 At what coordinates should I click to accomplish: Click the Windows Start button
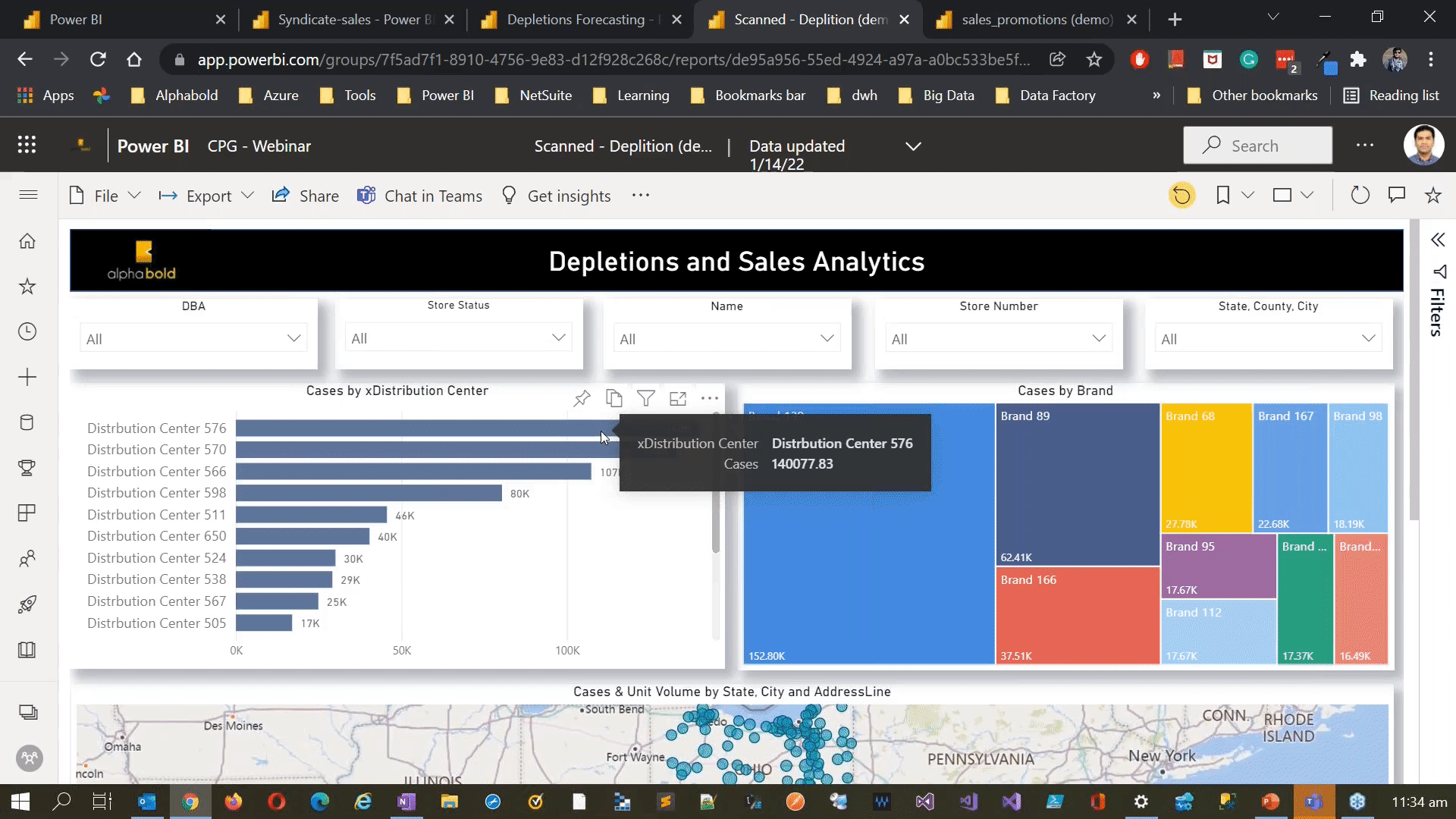[20, 802]
